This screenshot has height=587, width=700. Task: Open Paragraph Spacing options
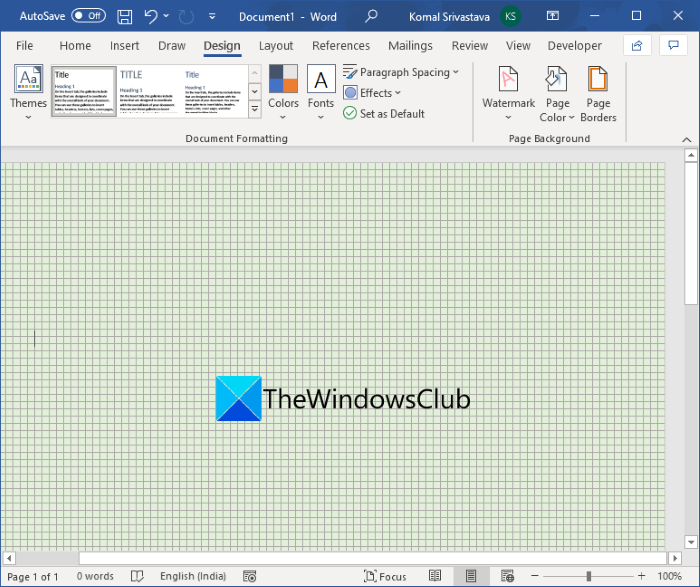click(x=400, y=72)
